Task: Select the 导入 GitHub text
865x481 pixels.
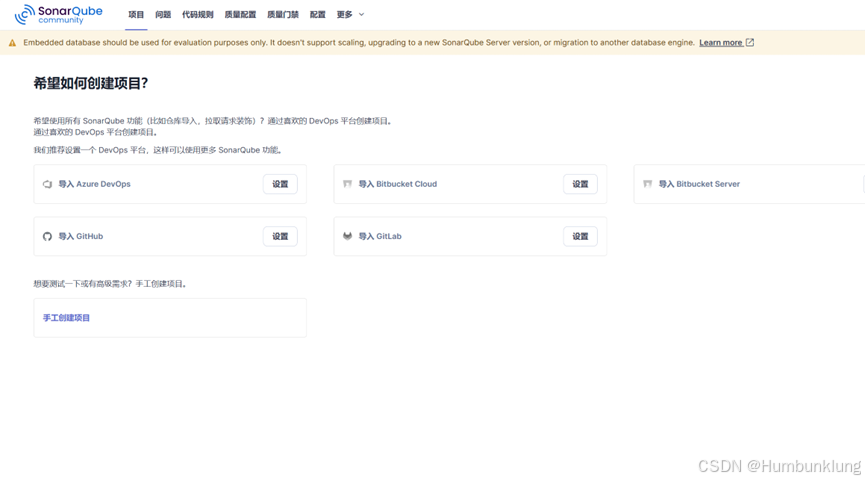Action: click(x=81, y=237)
